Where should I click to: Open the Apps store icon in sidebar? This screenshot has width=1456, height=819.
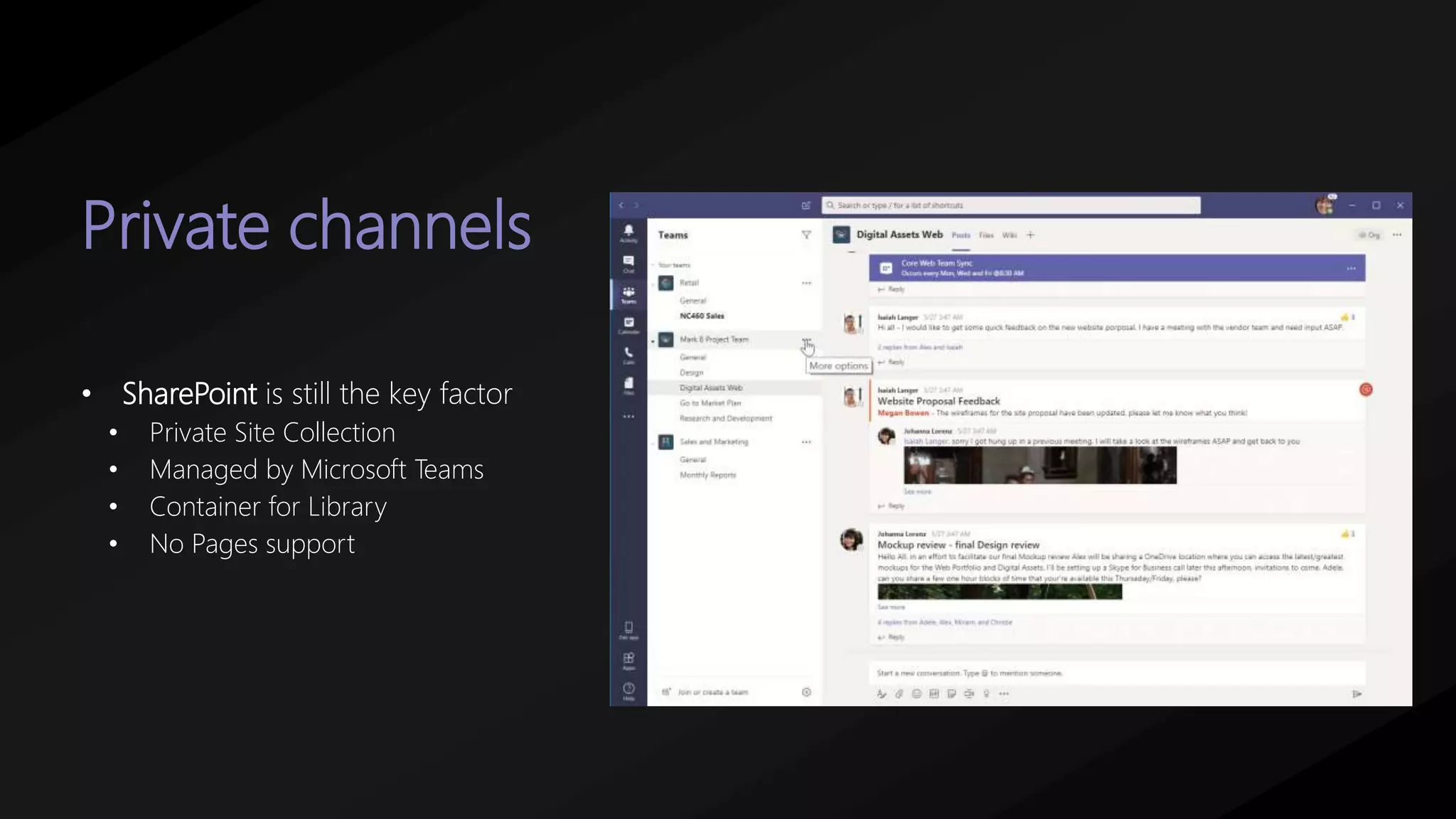coord(628,660)
